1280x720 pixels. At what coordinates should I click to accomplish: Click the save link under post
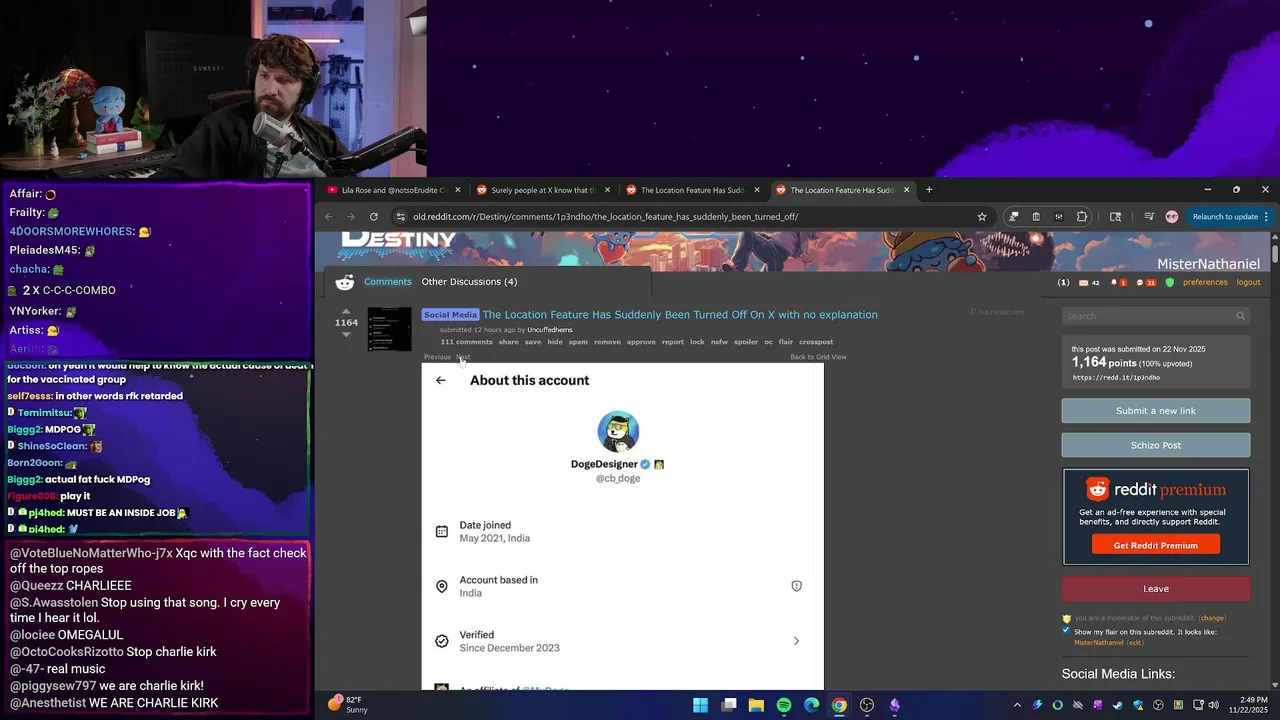533,342
